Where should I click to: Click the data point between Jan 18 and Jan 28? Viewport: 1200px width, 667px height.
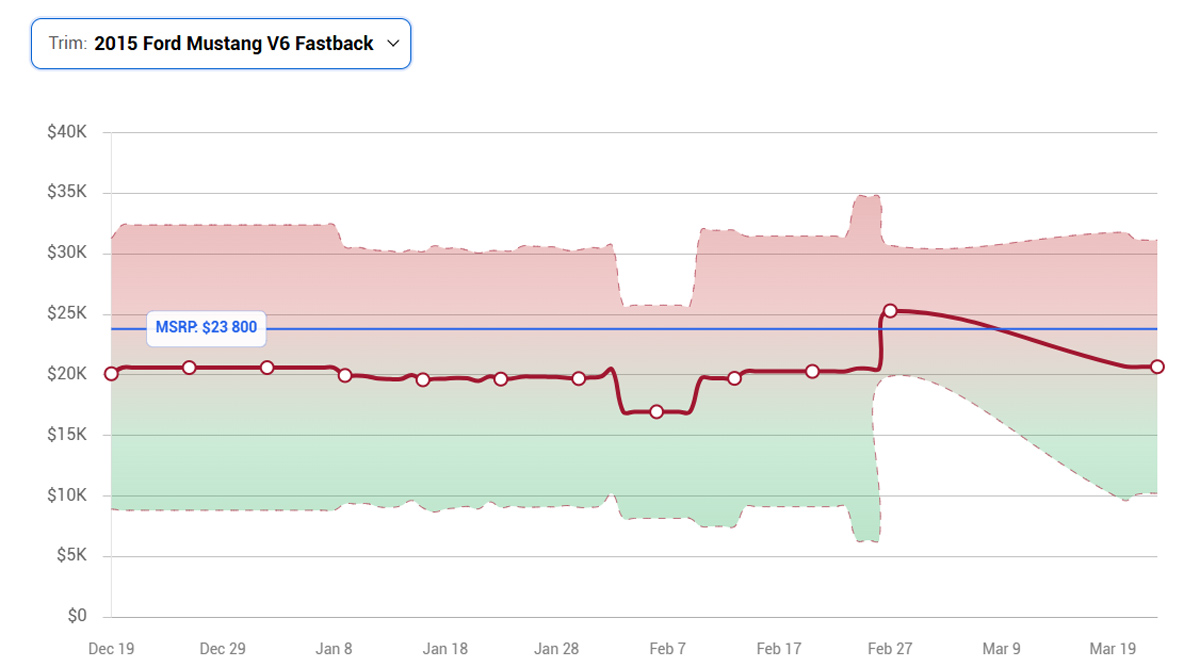click(501, 379)
